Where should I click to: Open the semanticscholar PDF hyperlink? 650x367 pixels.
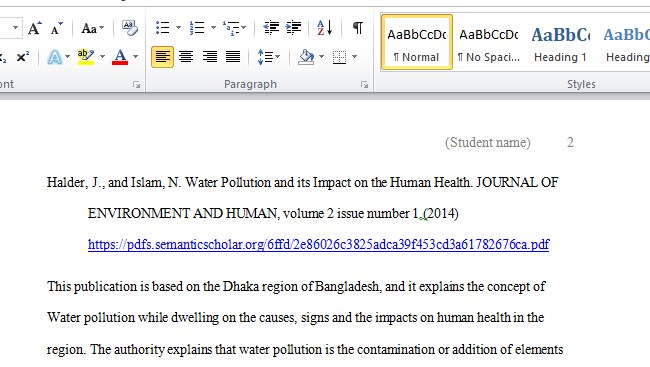point(318,245)
